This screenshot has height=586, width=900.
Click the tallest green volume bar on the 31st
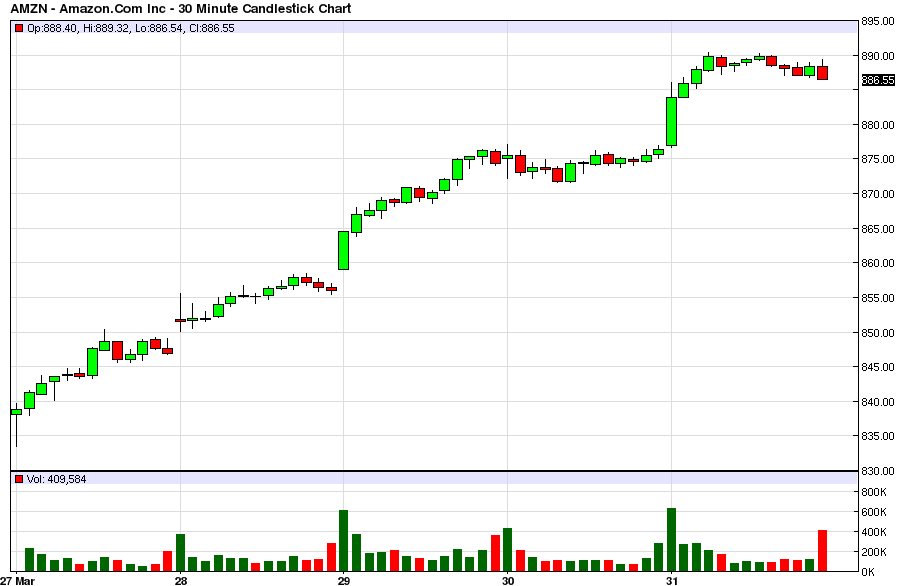(x=671, y=540)
